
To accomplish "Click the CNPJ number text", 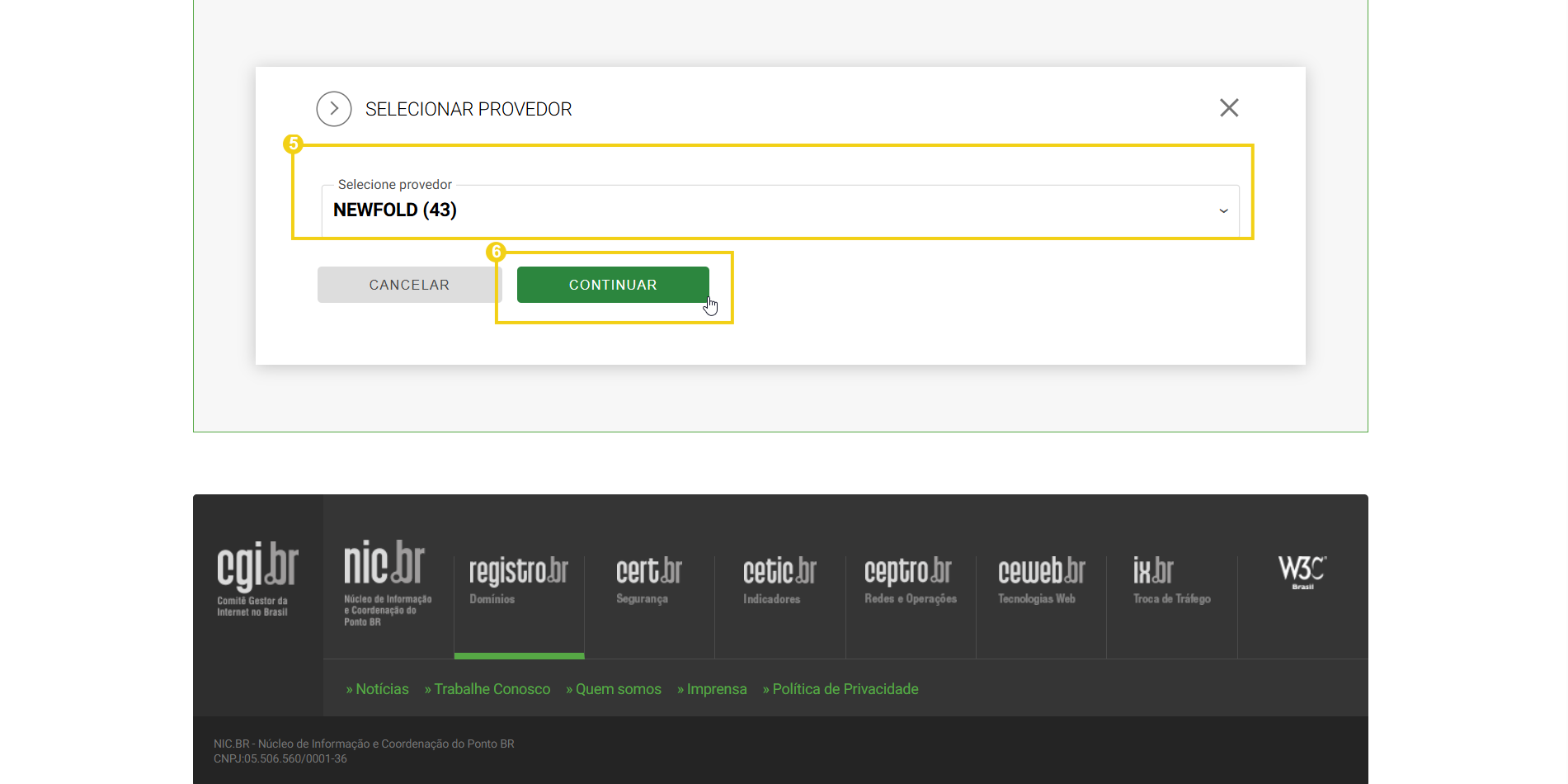I will coord(280,758).
